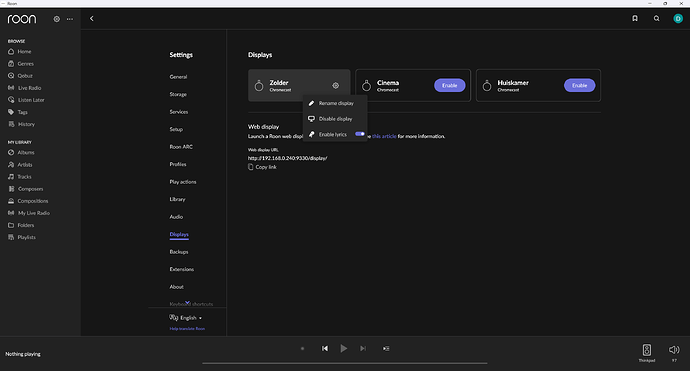This screenshot has width=690, height=371.
Task: Expand more settings with the down chevron
Action: click(x=187, y=303)
